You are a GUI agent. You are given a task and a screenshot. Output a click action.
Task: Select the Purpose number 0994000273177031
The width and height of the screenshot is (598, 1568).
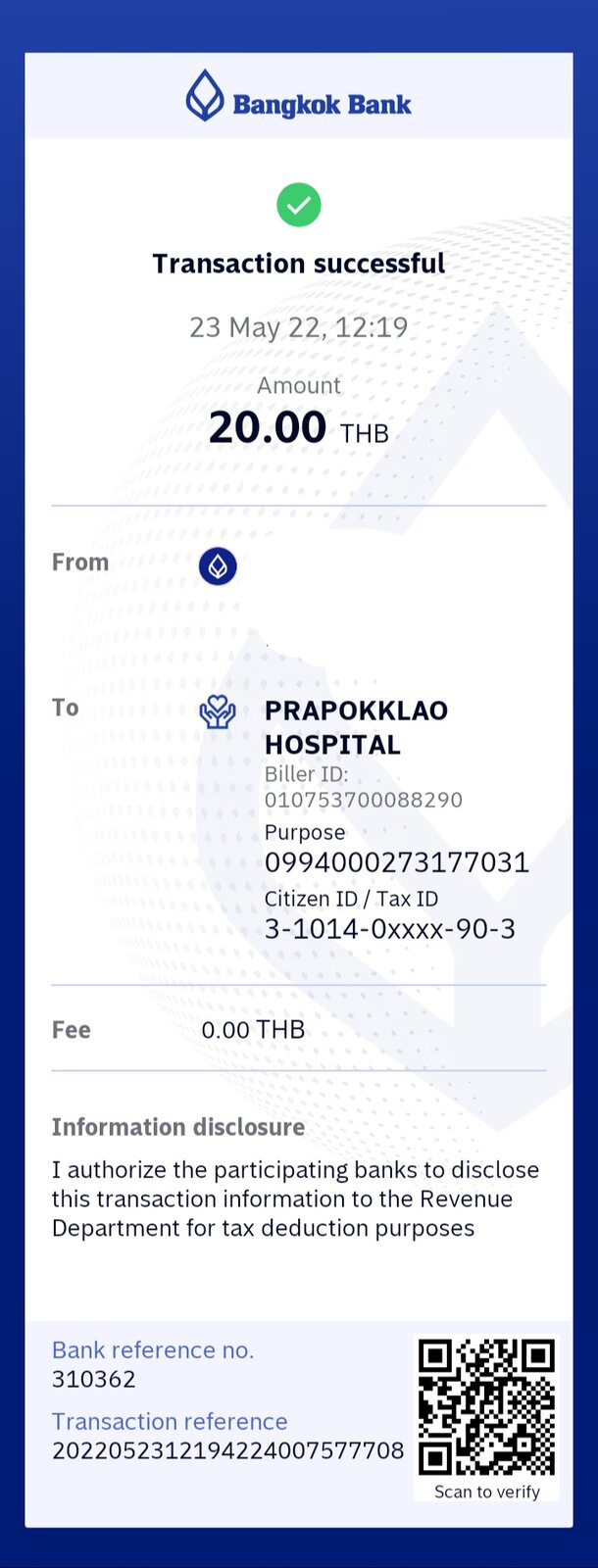pos(397,862)
